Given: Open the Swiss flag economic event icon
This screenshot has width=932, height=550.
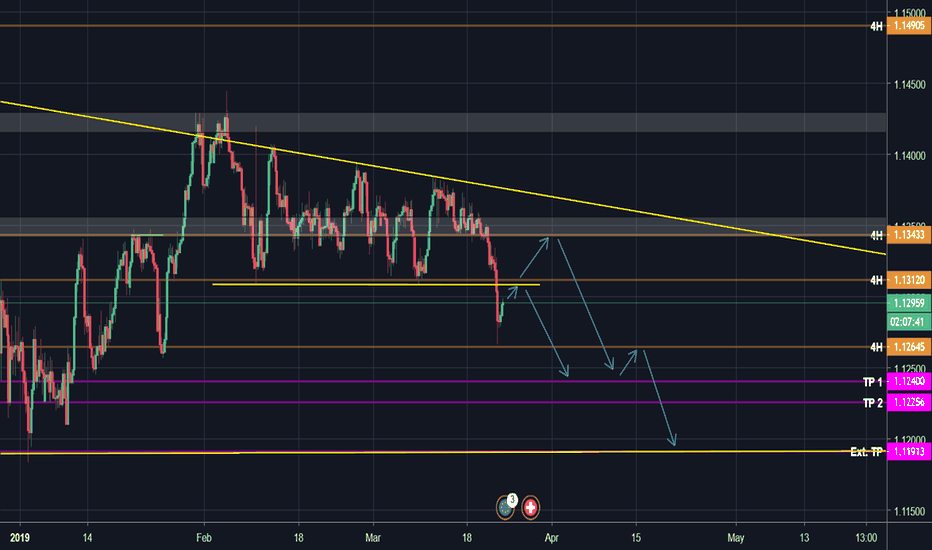Looking at the screenshot, I should [531, 507].
